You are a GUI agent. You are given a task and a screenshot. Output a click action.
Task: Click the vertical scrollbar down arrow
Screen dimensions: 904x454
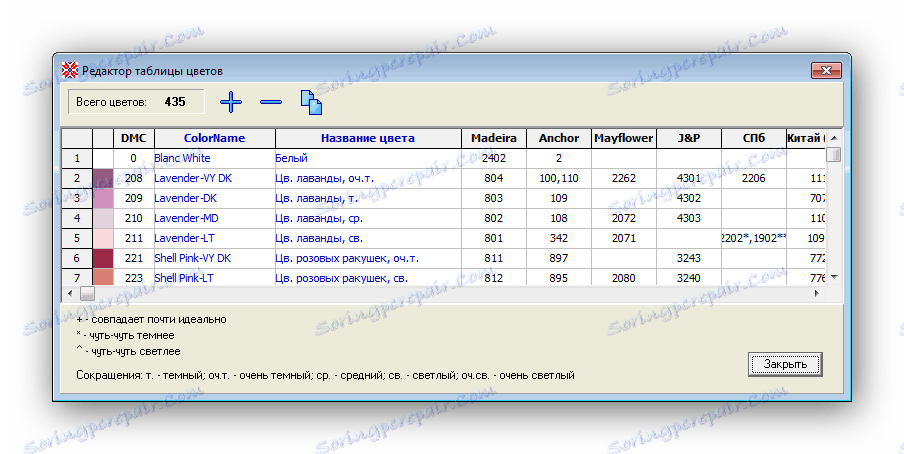pos(834,277)
